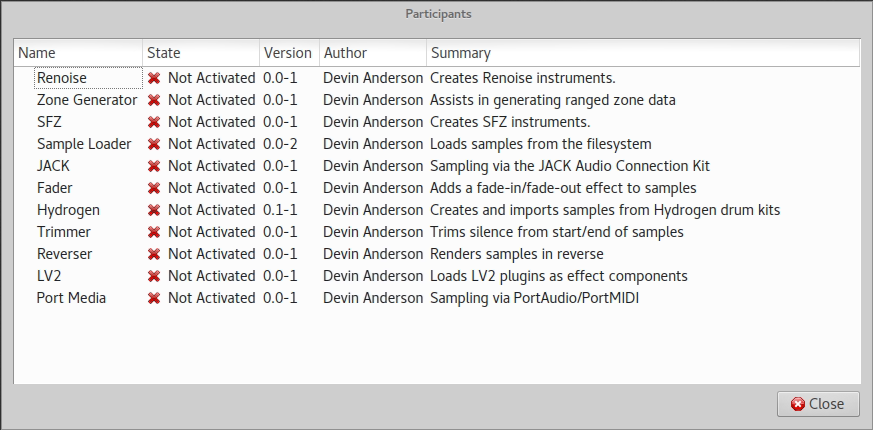Click the red X icon for JACK
Viewport: 873px width, 430px height.
coord(154,166)
